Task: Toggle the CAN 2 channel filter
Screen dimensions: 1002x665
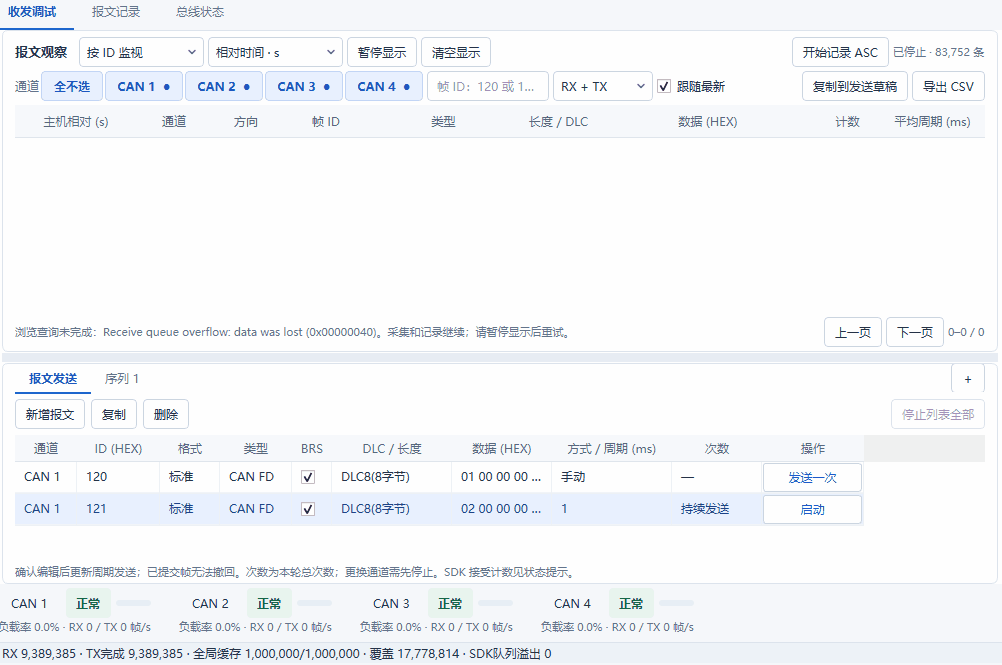Action: click(224, 86)
